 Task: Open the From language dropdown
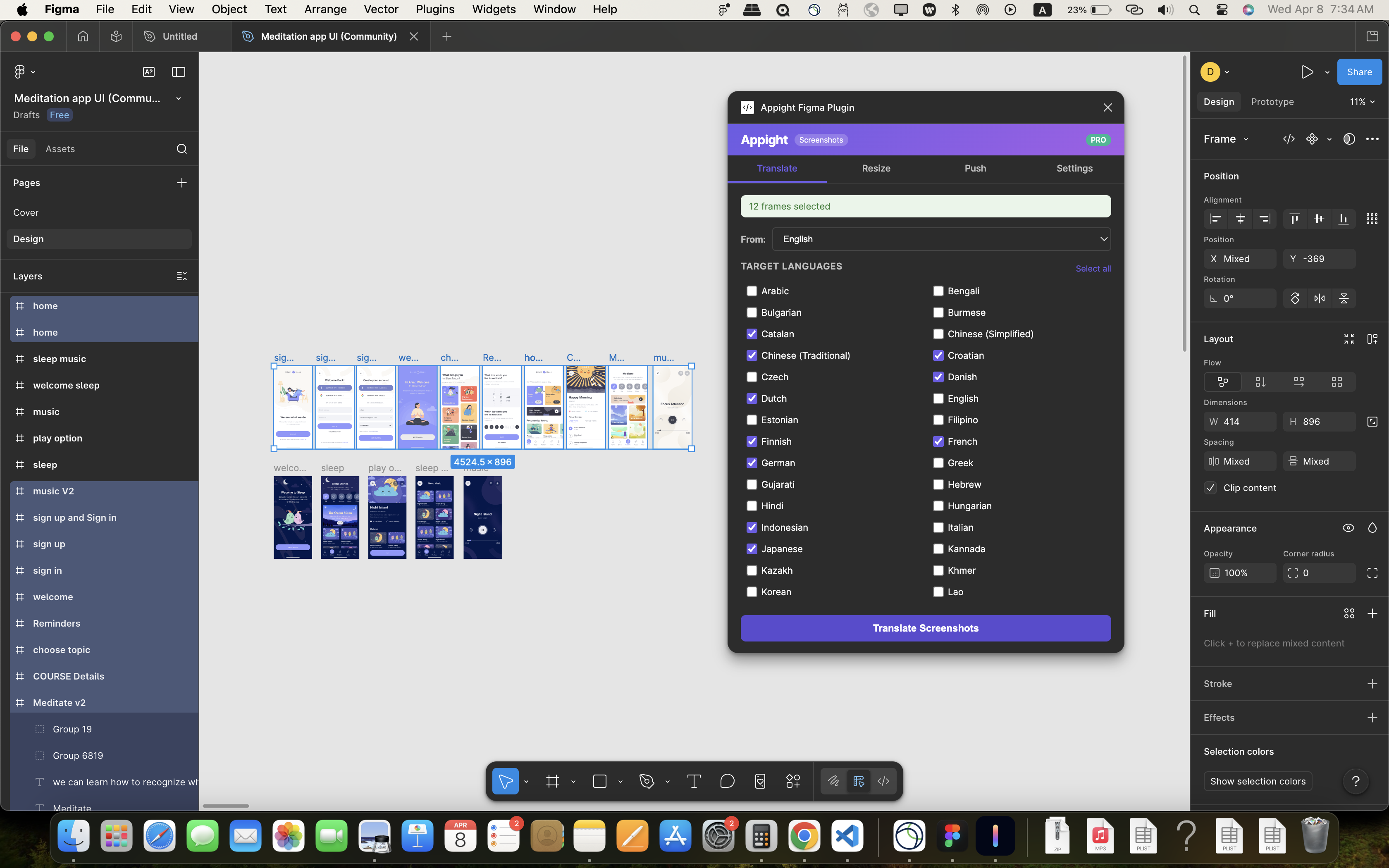pos(940,239)
